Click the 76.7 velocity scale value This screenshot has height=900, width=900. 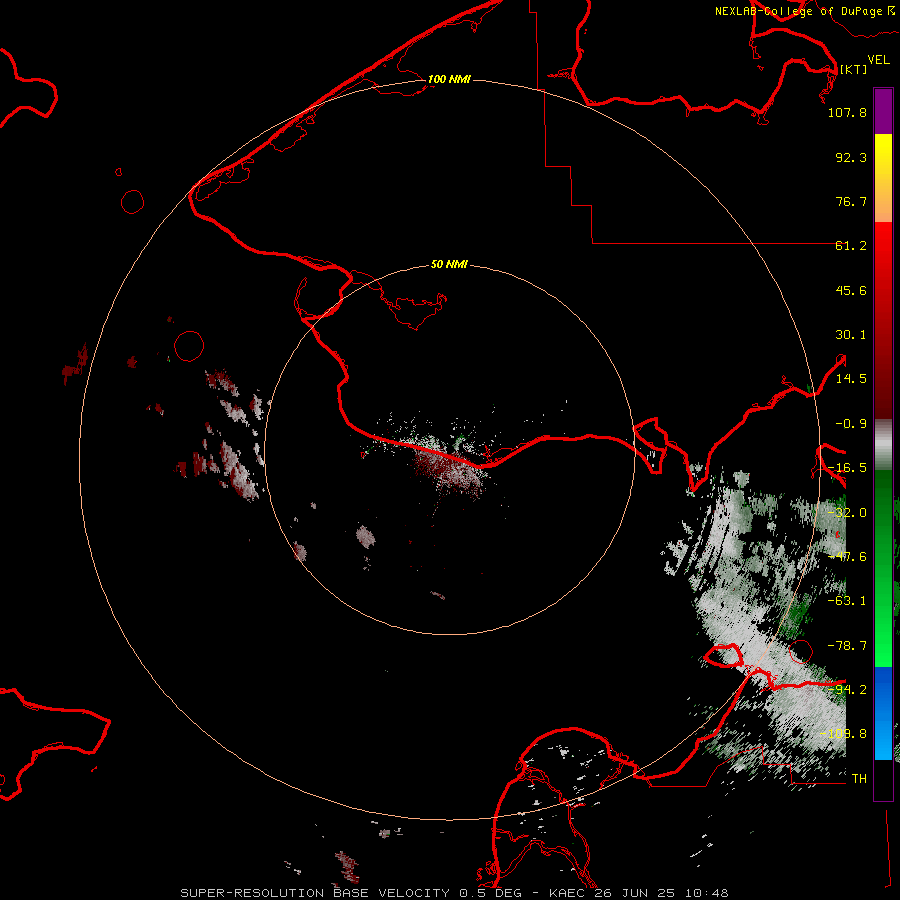tap(851, 201)
